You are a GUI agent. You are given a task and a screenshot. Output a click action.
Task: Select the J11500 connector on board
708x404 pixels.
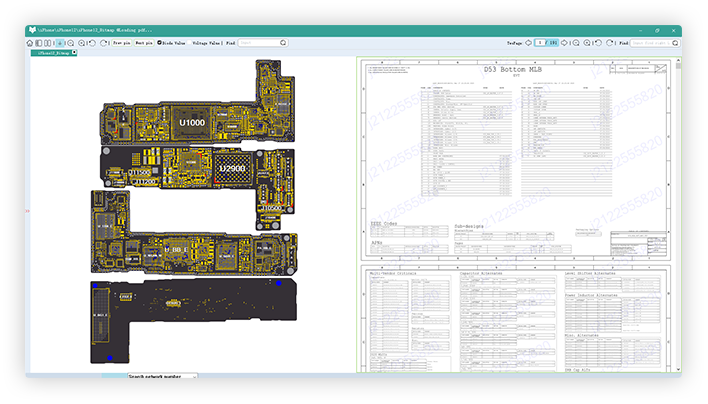coord(139,172)
